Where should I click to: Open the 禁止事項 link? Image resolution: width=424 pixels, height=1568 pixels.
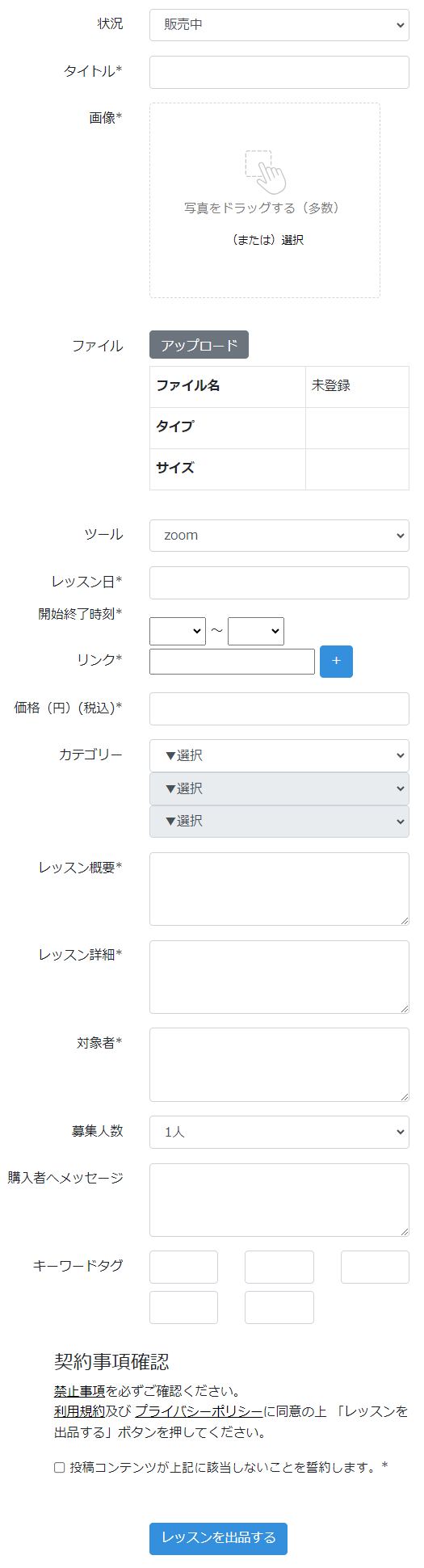79,1391
